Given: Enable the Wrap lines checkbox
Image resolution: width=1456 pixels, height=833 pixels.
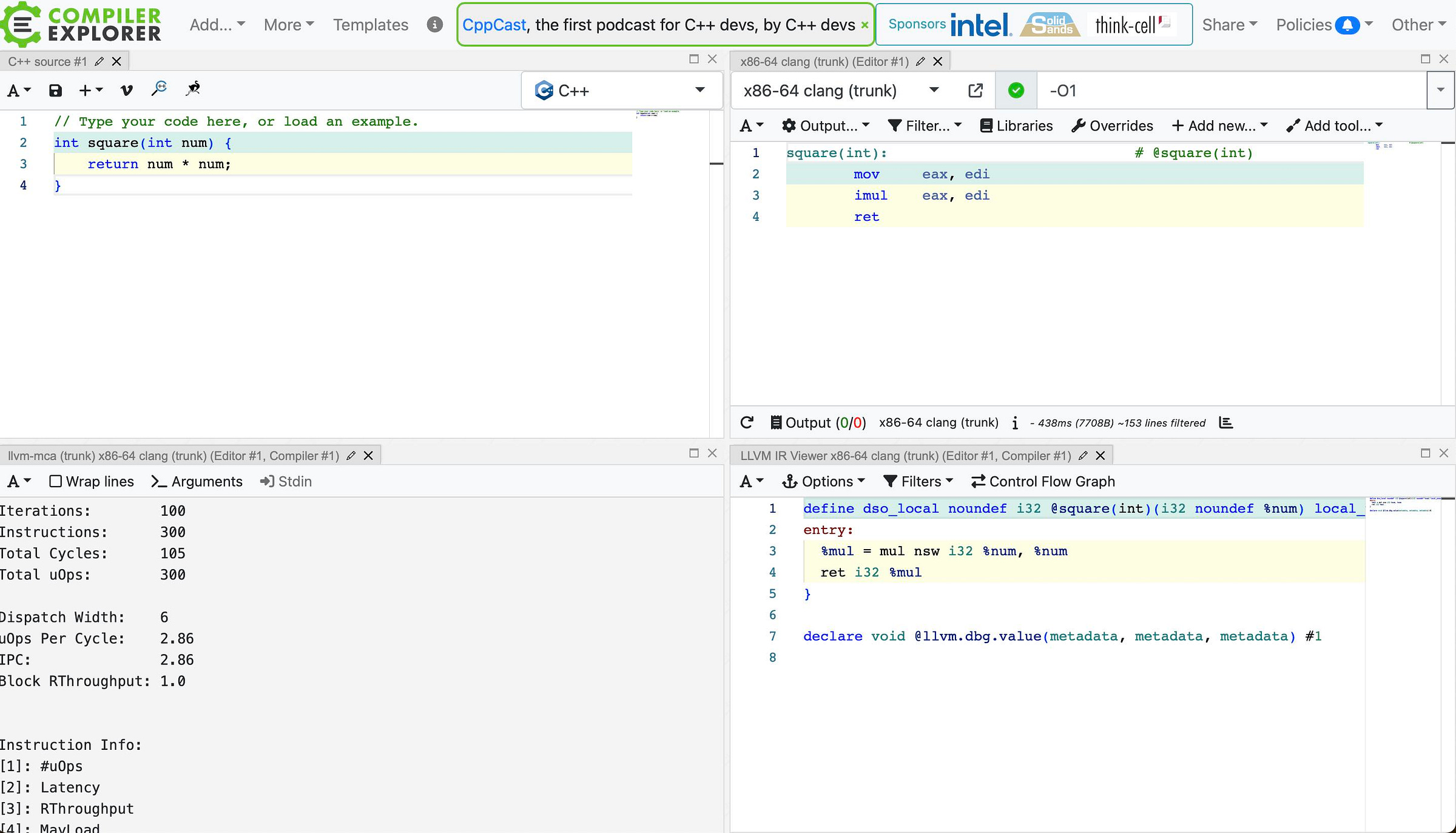Looking at the screenshot, I should coord(55,481).
